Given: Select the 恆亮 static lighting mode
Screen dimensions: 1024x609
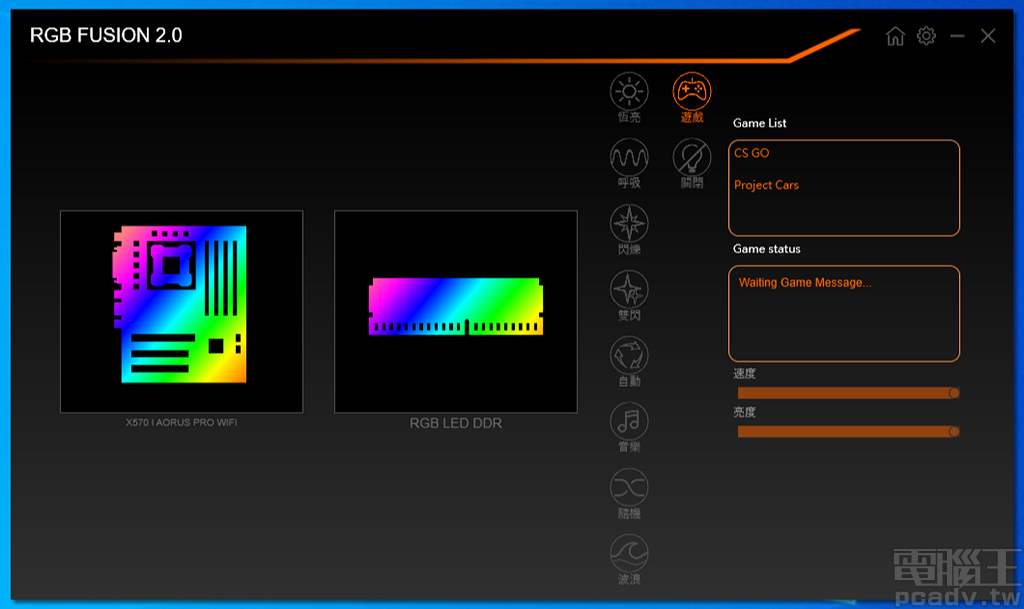Looking at the screenshot, I should coord(629,90).
